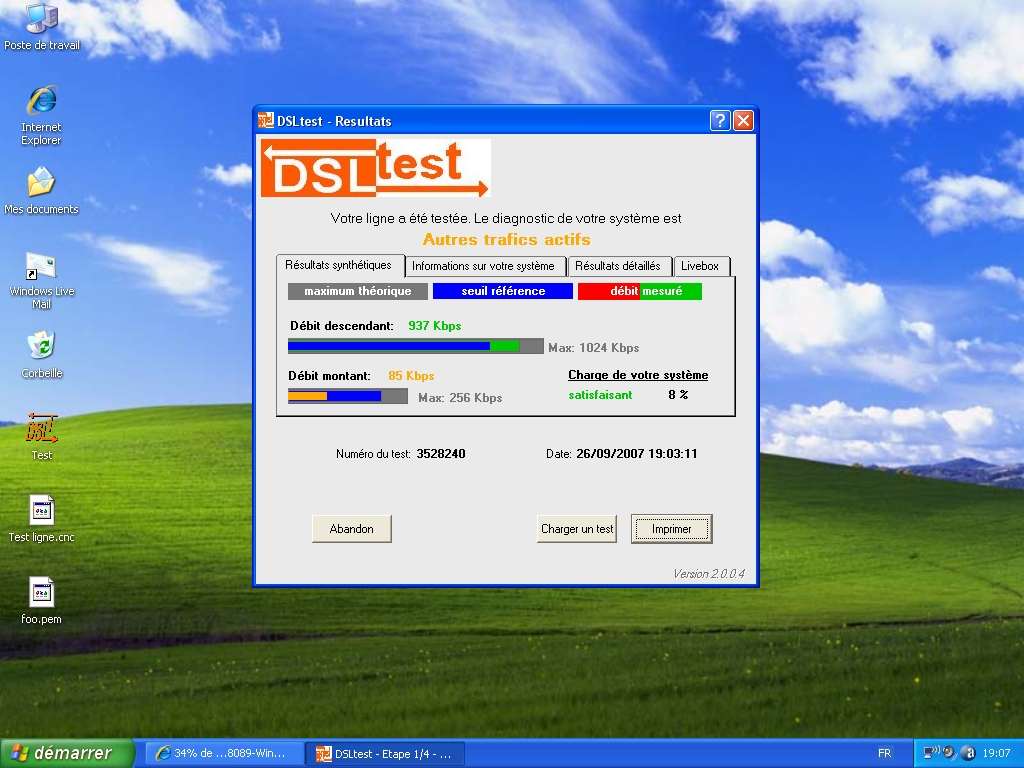Screen dimensions: 1024x768
Task: Select the Test ligne.cnc file icon
Action: point(41,511)
